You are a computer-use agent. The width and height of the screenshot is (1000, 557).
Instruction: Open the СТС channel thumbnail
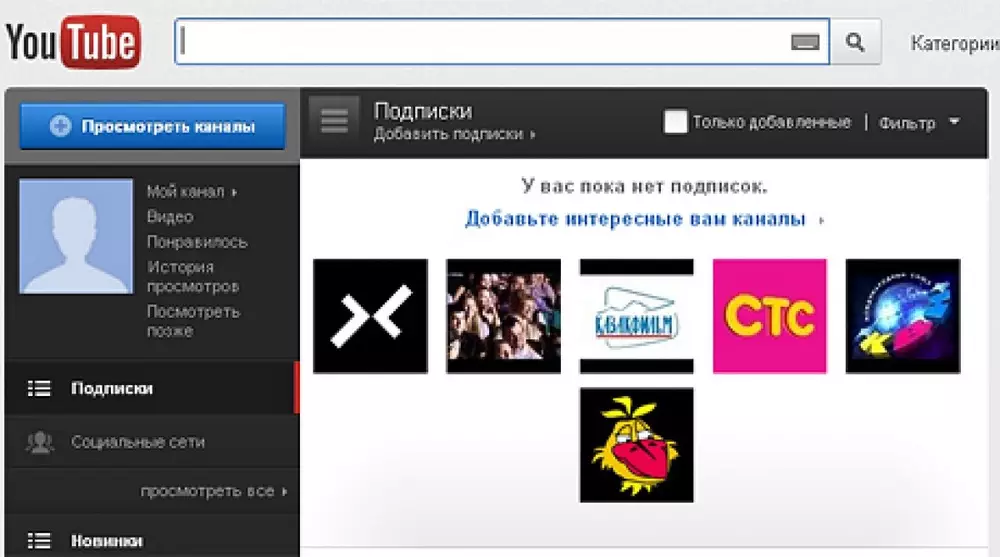769,316
